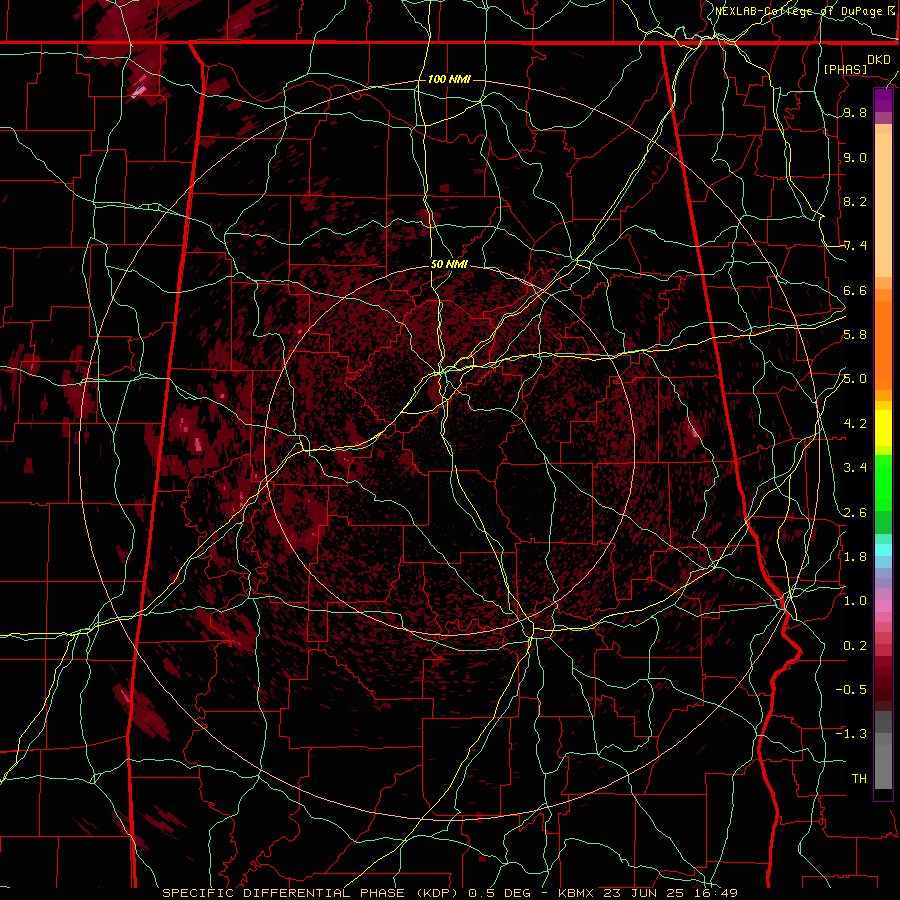Select the 2.6 value on the scale
This screenshot has width=900, height=900.
coord(855,512)
